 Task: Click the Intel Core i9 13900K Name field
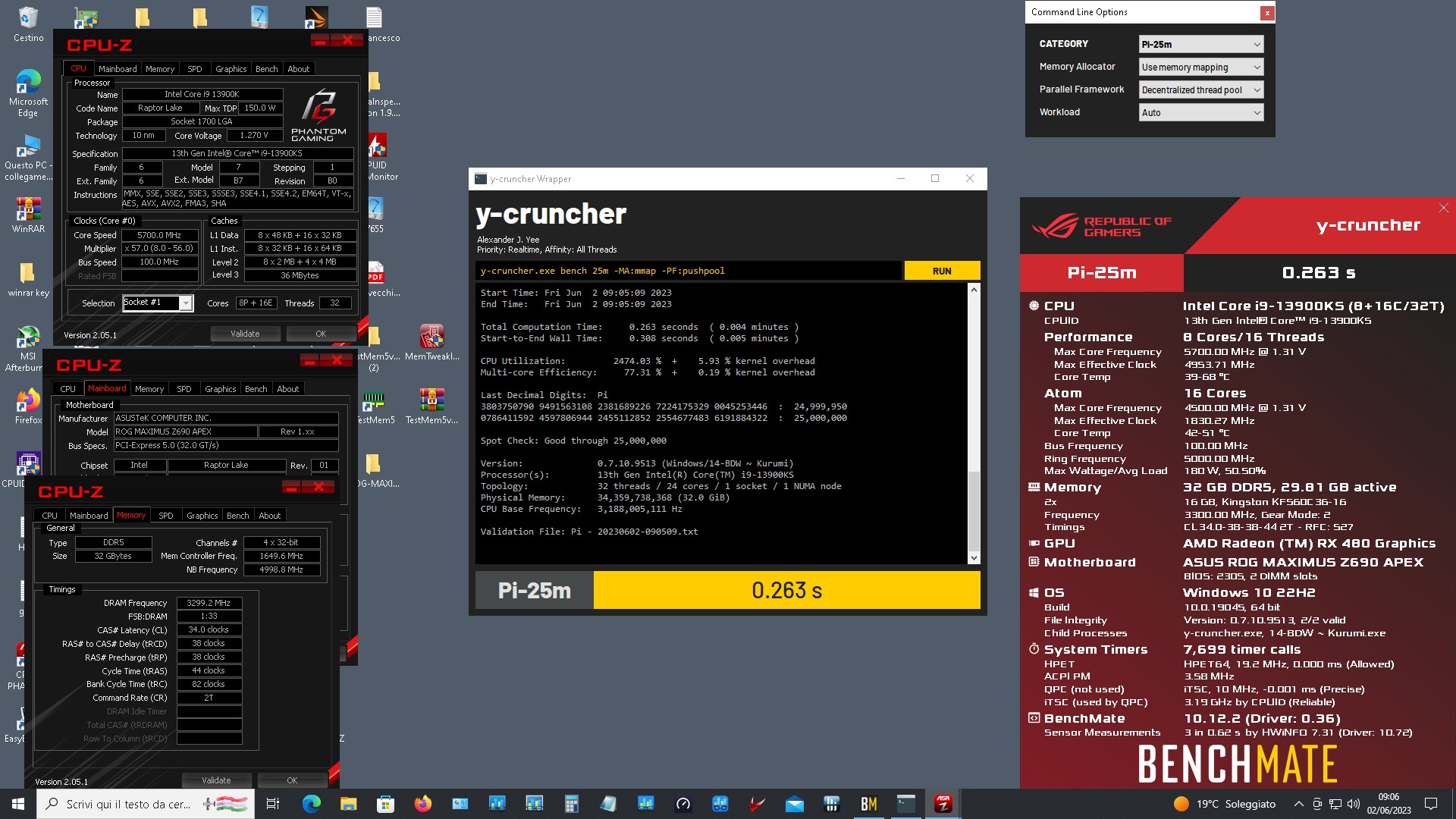tap(202, 94)
